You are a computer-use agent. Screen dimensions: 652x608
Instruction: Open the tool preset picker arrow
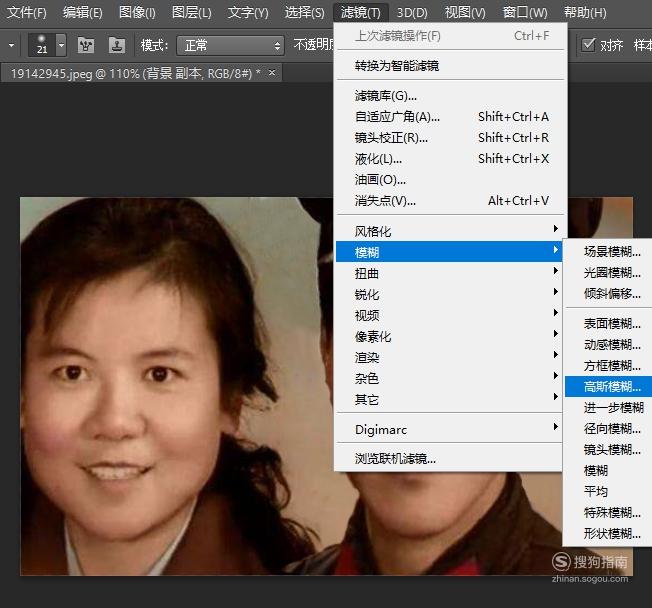(x=11, y=44)
